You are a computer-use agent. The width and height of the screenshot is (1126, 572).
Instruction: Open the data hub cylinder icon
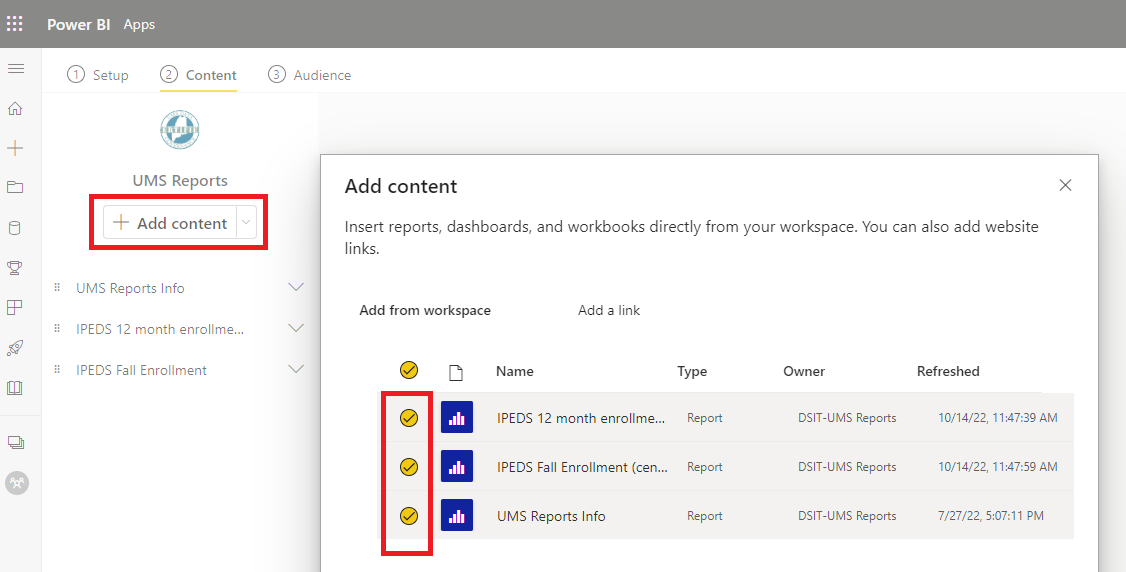pos(15,228)
